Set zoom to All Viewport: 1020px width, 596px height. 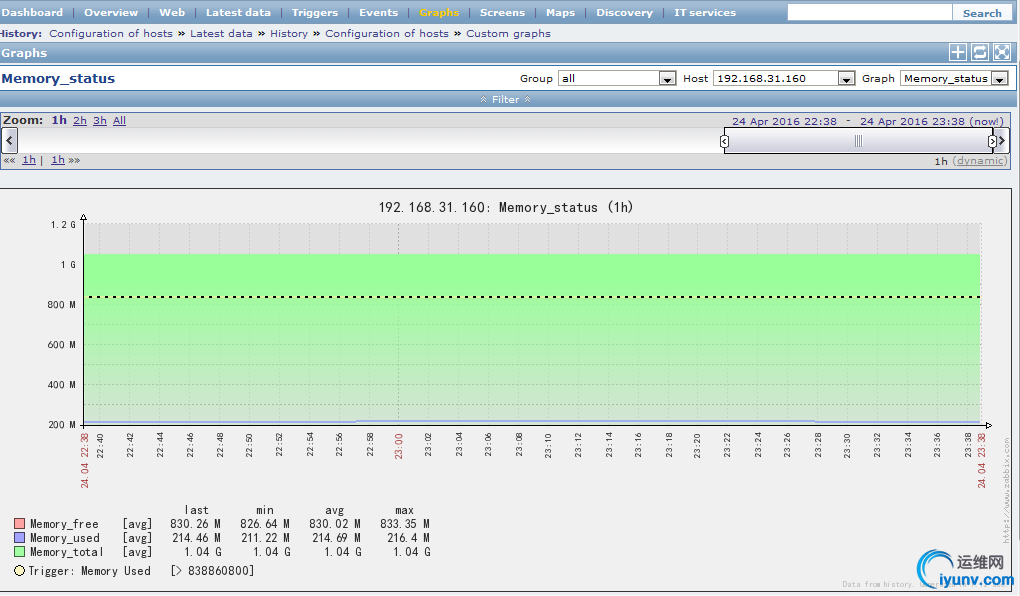pyautogui.click(x=119, y=121)
